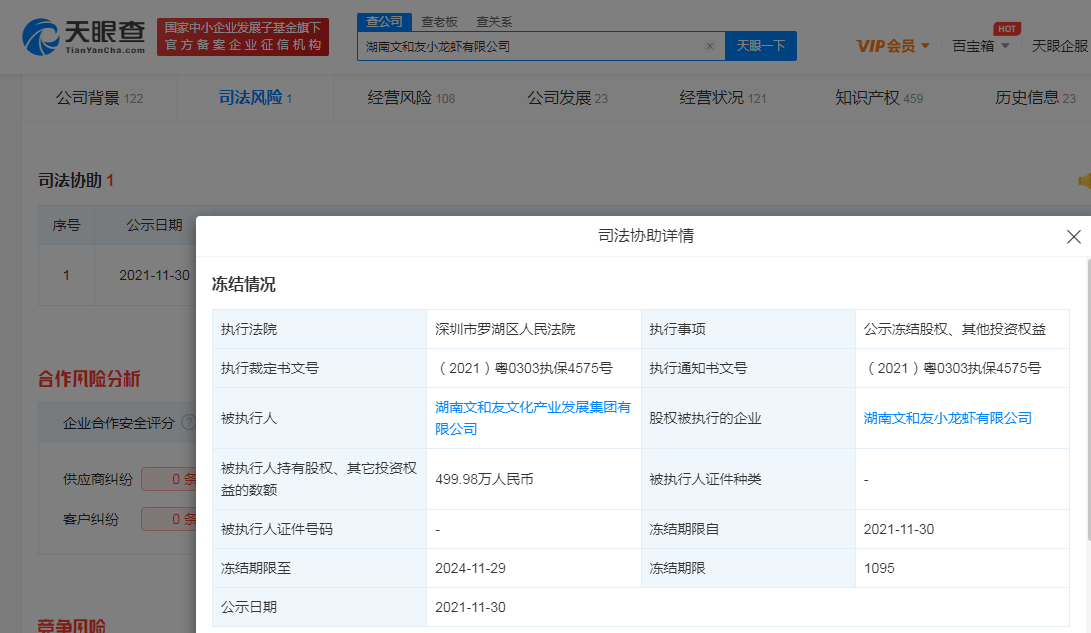Click the 国家中小企业发展子基金旗下 banner
The width and height of the screenshot is (1091, 633).
243,37
